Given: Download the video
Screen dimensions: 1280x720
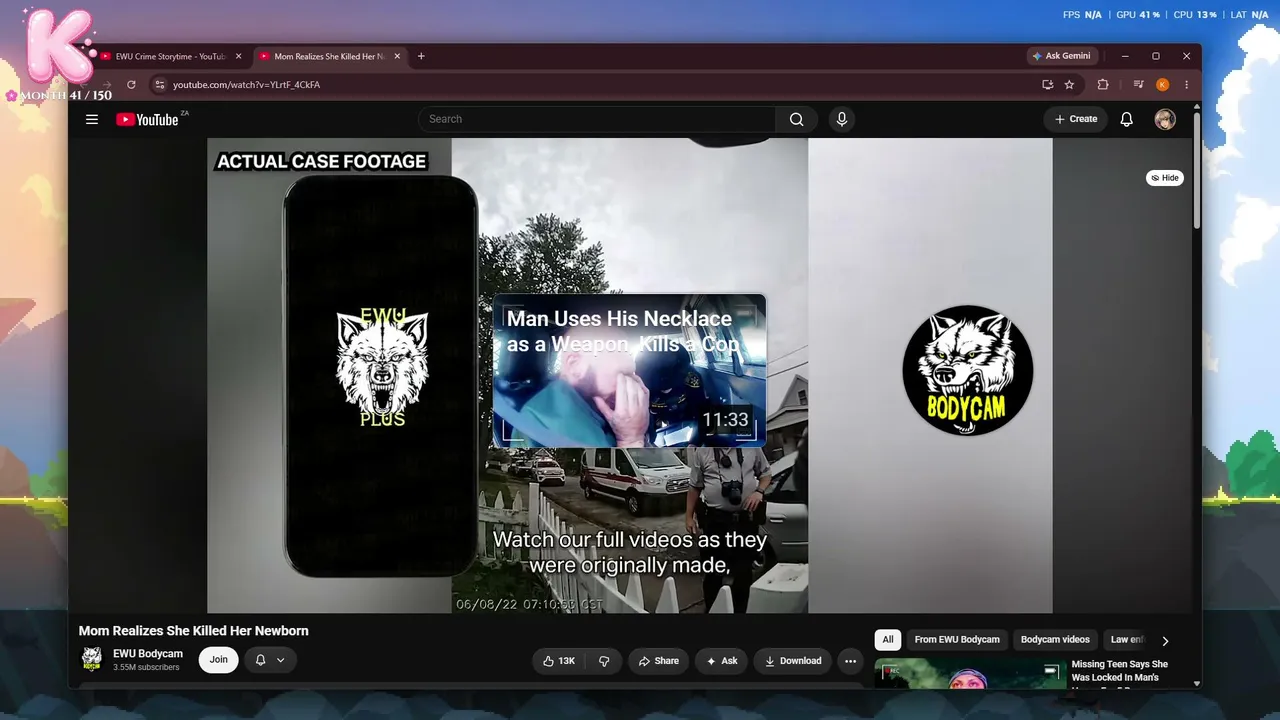Looking at the screenshot, I should 793,661.
